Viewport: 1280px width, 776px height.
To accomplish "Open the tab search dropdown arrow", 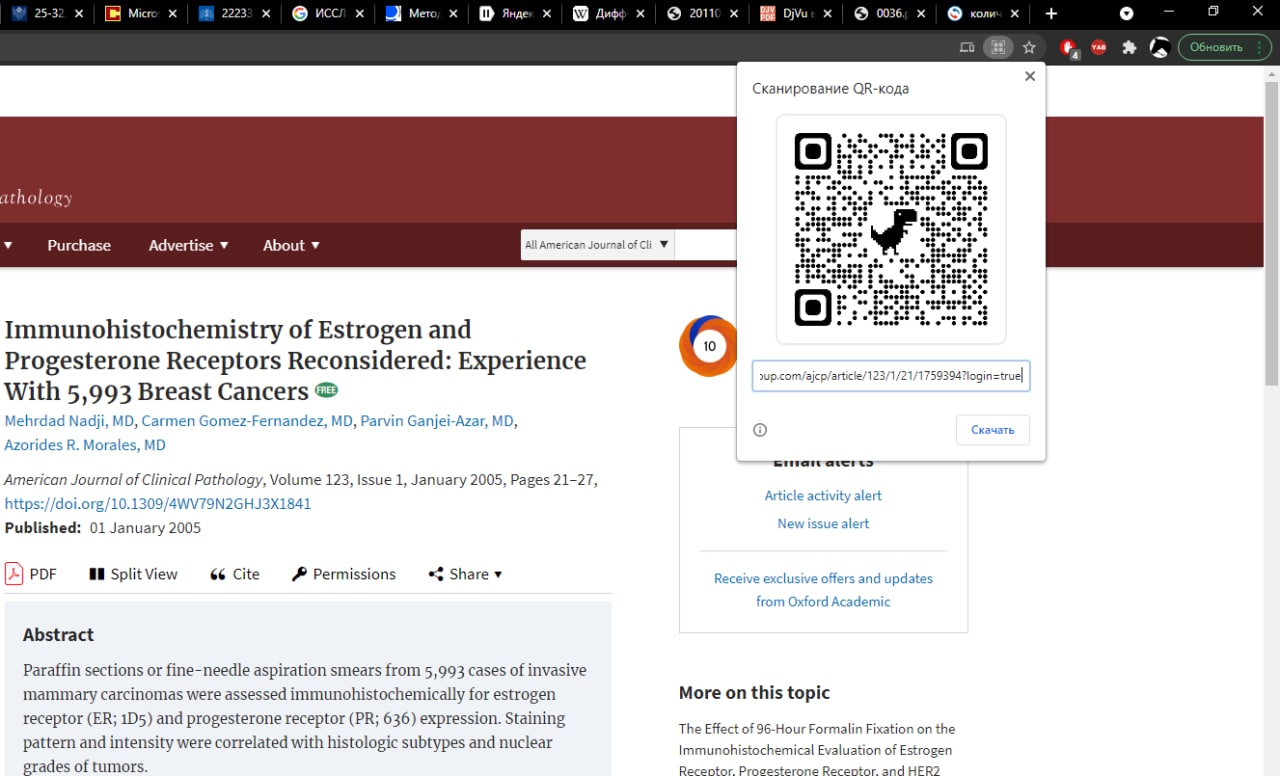I will tap(1127, 14).
